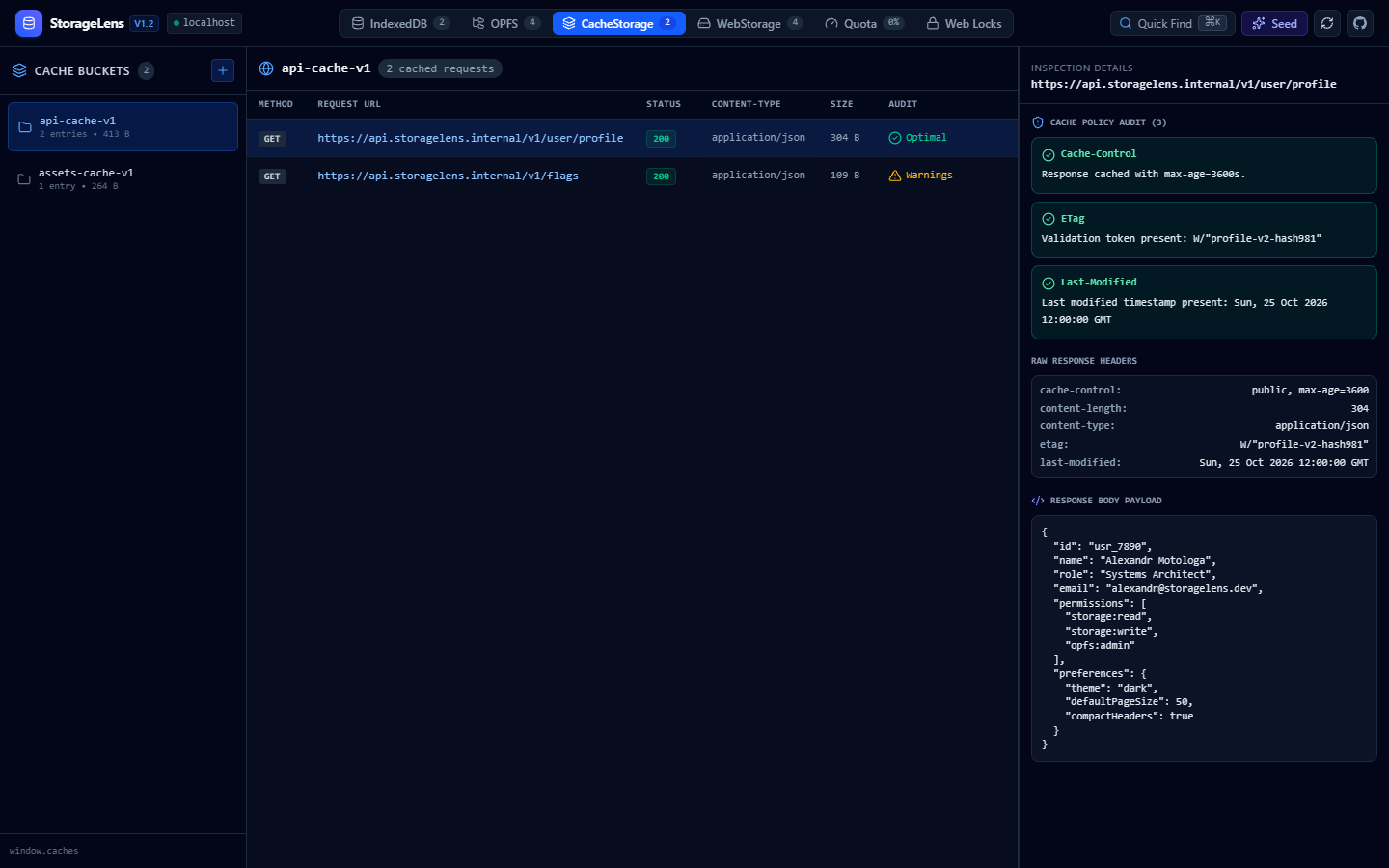Click the Last-Modified timestamp text
Viewport: 1389px width, 868px height.
click(x=1185, y=311)
